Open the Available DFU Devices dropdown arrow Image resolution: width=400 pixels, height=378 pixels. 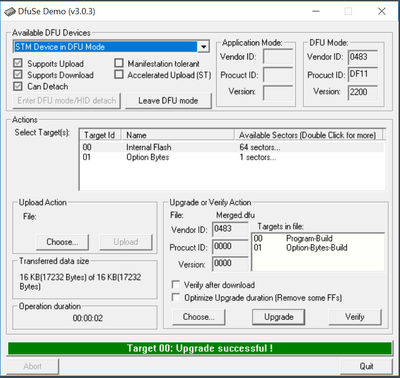click(x=203, y=47)
